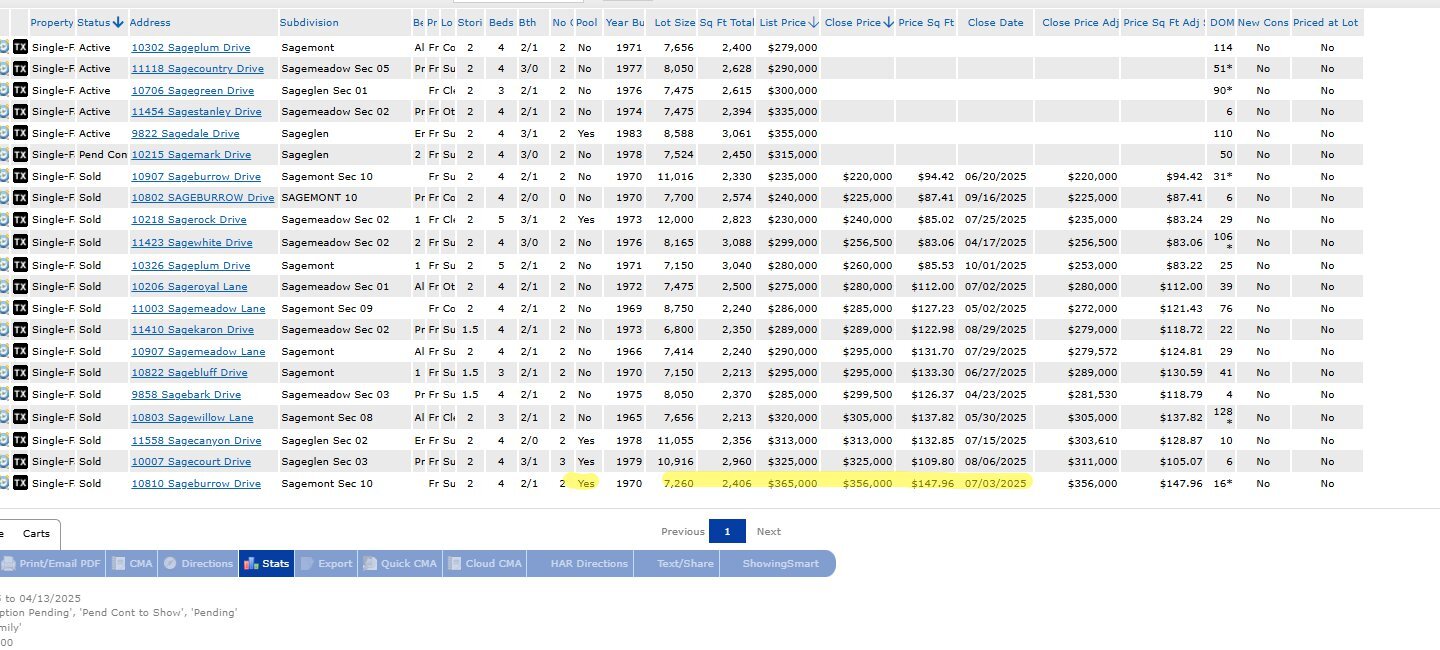The width and height of the screenshot is (1440, 650).
Task: Click the Print/Email PDF toolbar button
Action: [52, 564]
